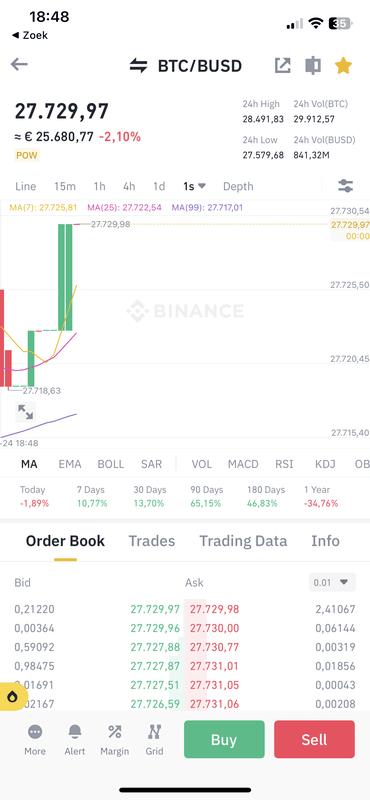Open Margin trading percent icon
The height and width of the screenshot is (800, 370).
point(114,740)
